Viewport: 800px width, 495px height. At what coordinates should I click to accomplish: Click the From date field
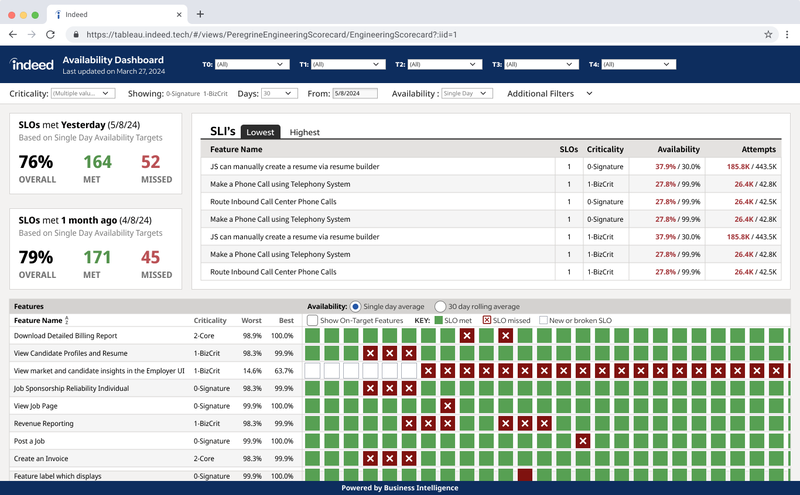355,93
